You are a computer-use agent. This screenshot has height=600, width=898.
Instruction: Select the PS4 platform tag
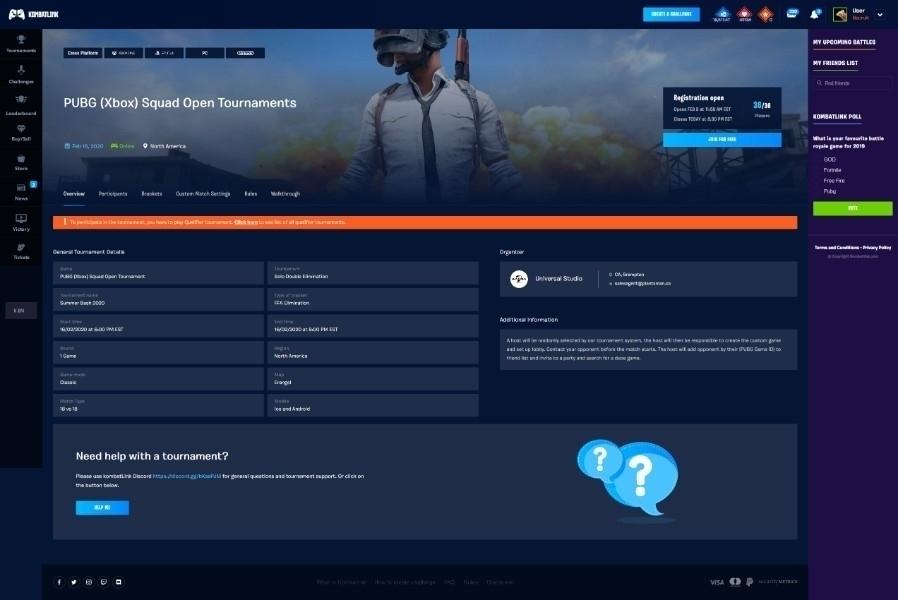click(x=164, y=53)
